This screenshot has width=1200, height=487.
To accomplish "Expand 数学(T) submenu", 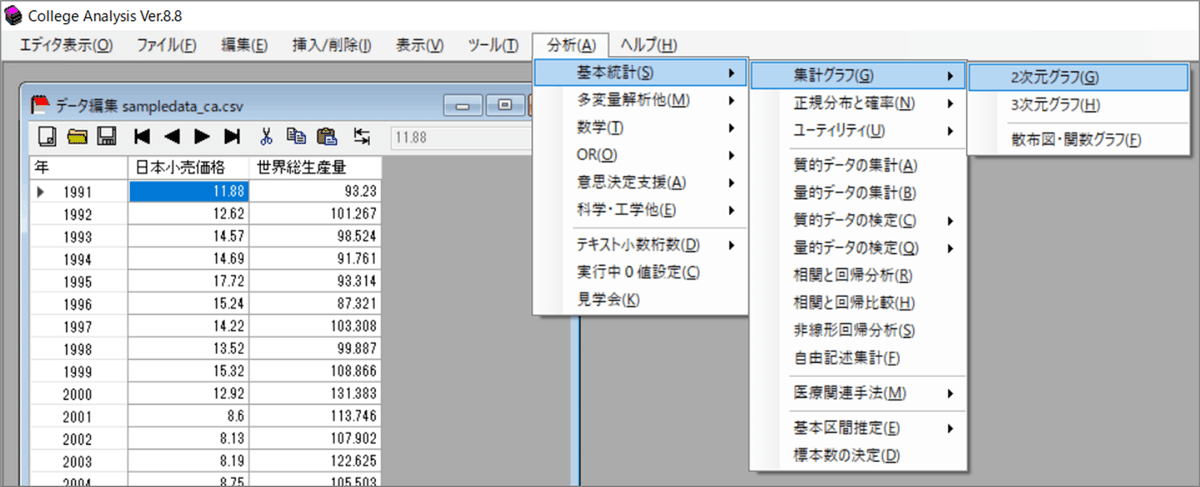I will (640, 128).
